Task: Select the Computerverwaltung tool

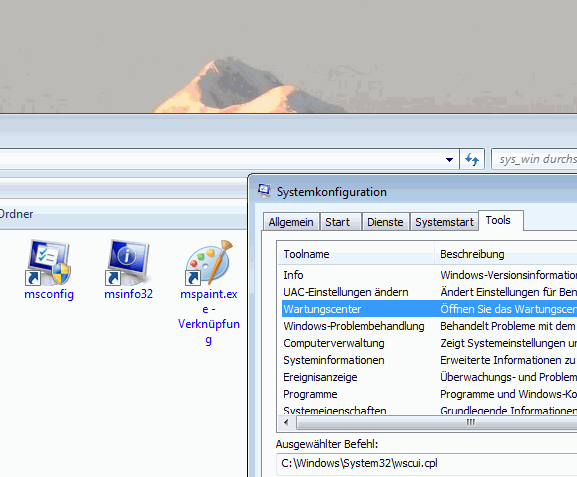Action: tap(429, 343)
